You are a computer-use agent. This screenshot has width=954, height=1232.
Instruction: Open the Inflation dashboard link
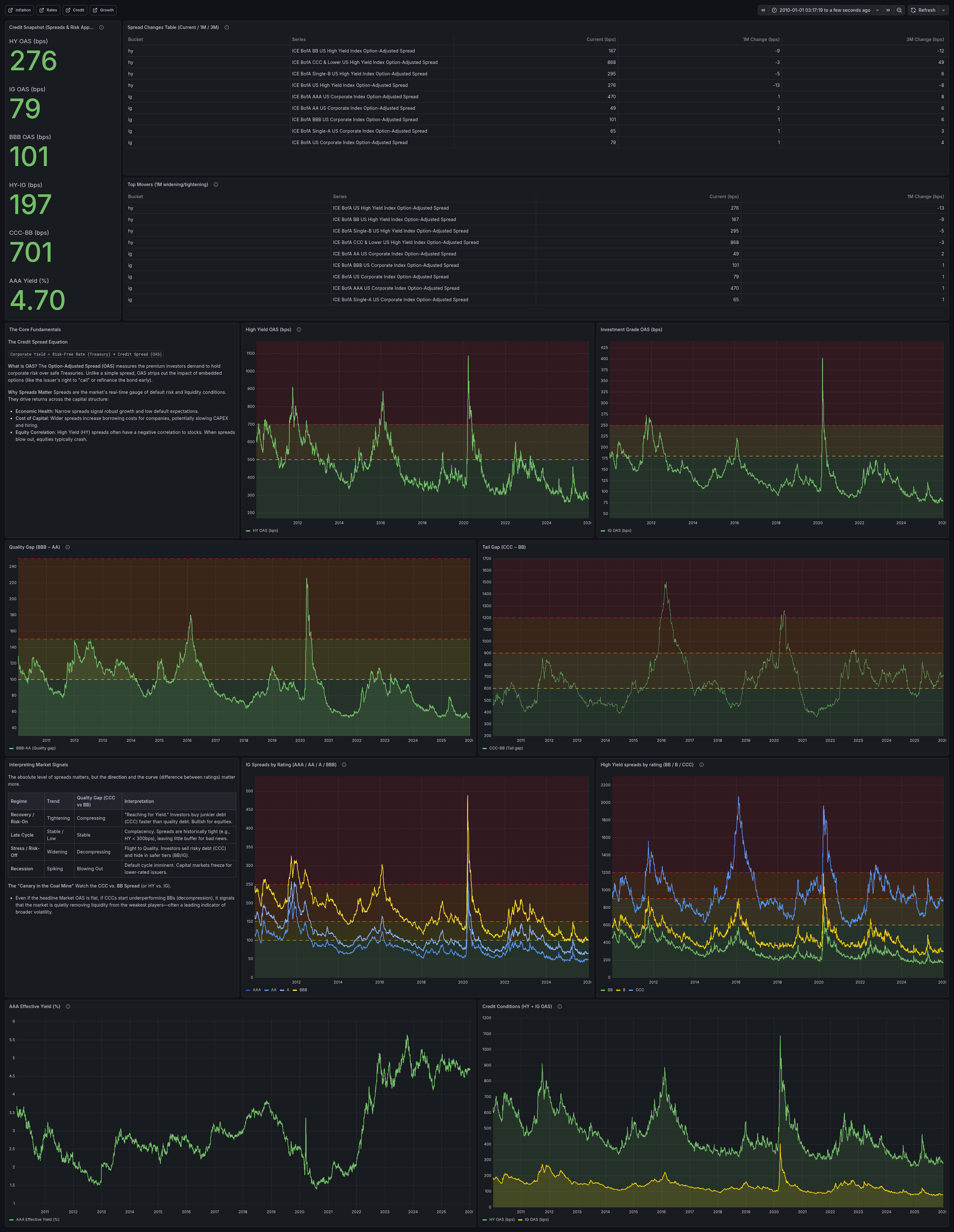(x=20, y=10)
